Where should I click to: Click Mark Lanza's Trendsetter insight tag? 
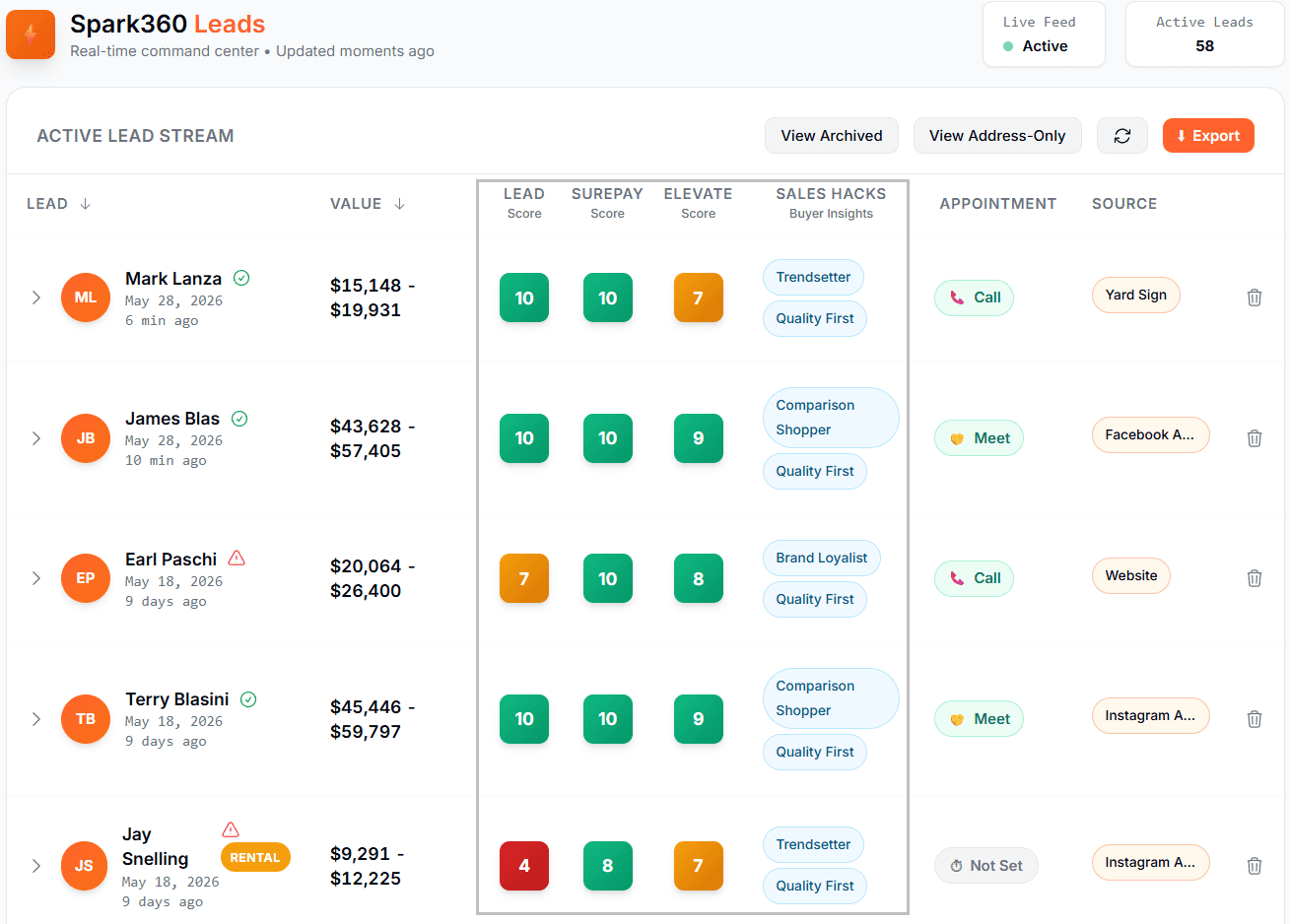813,277
